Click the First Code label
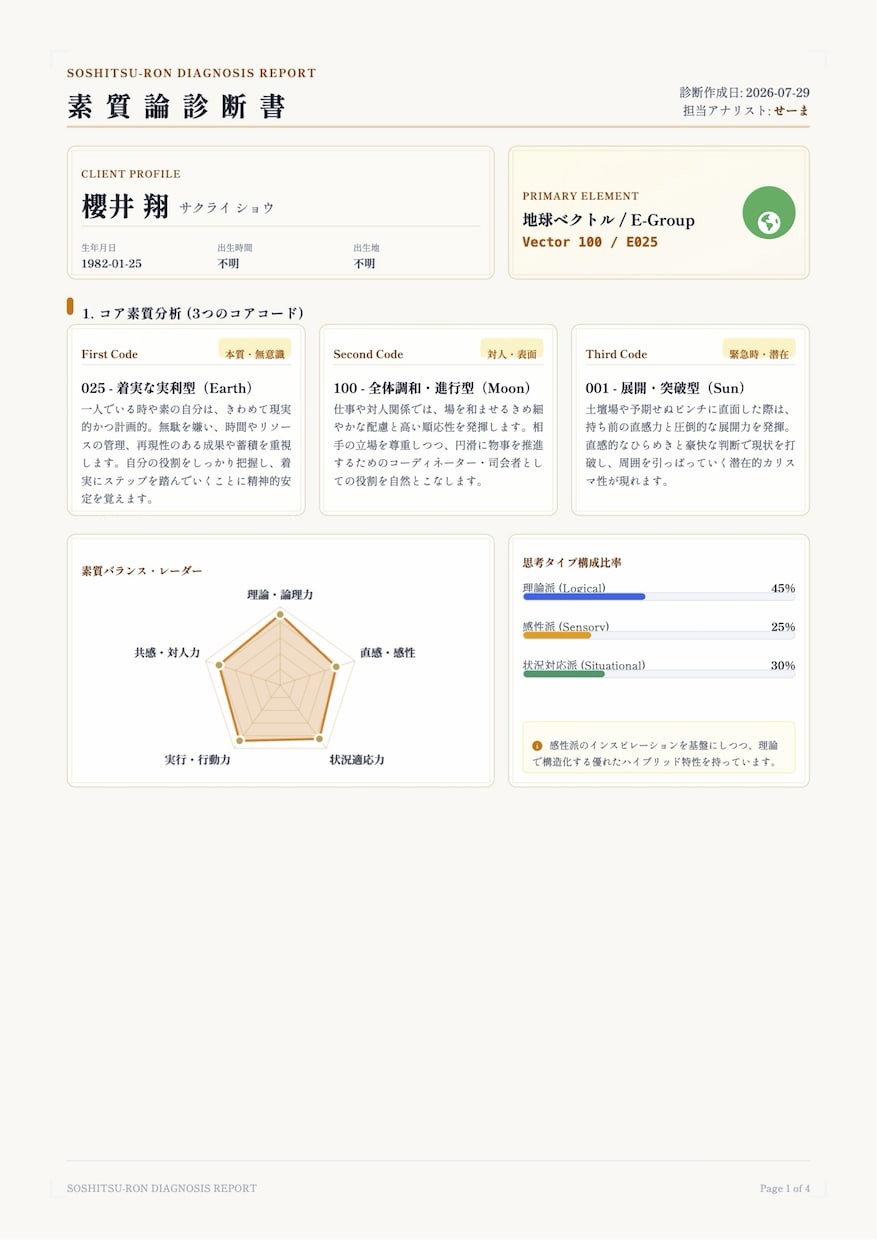 (110, 354)
